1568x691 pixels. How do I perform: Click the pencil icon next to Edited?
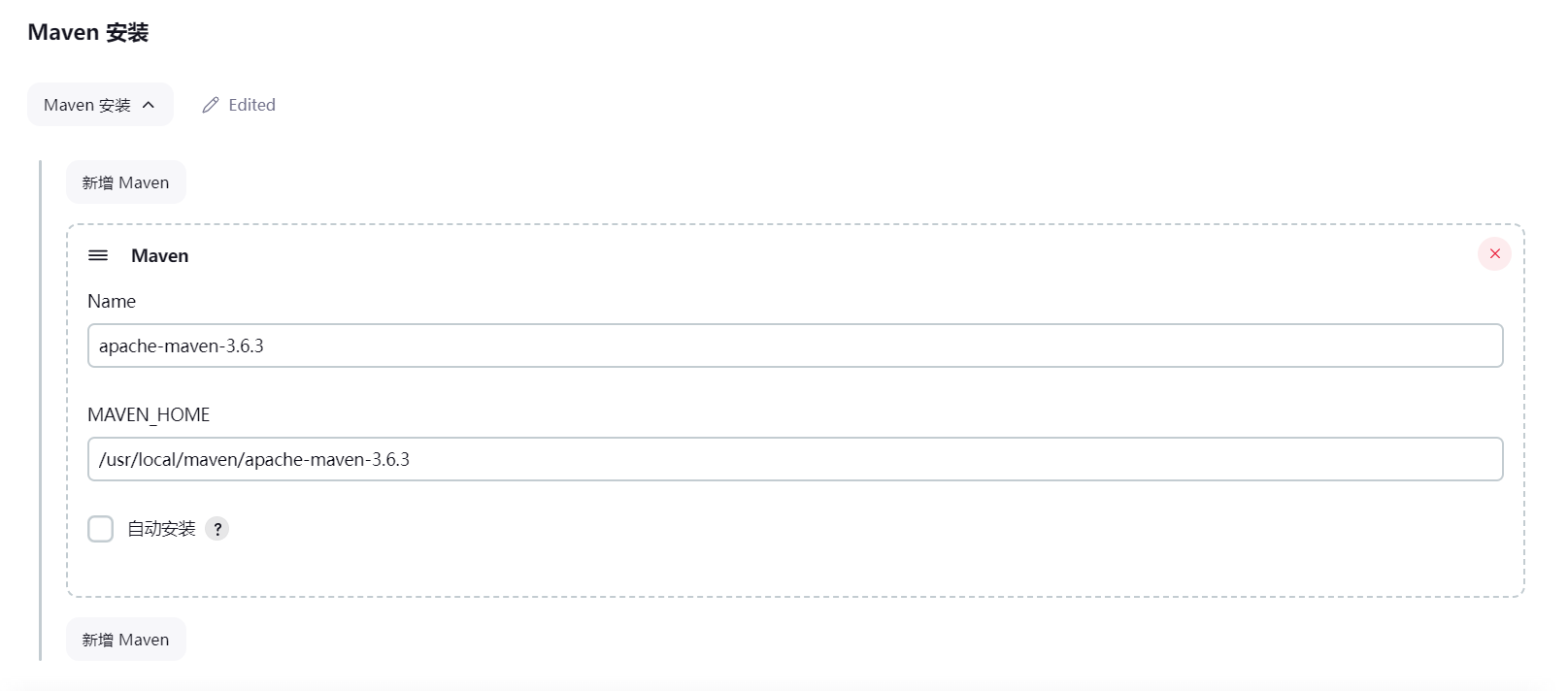(x=211, y=105)
